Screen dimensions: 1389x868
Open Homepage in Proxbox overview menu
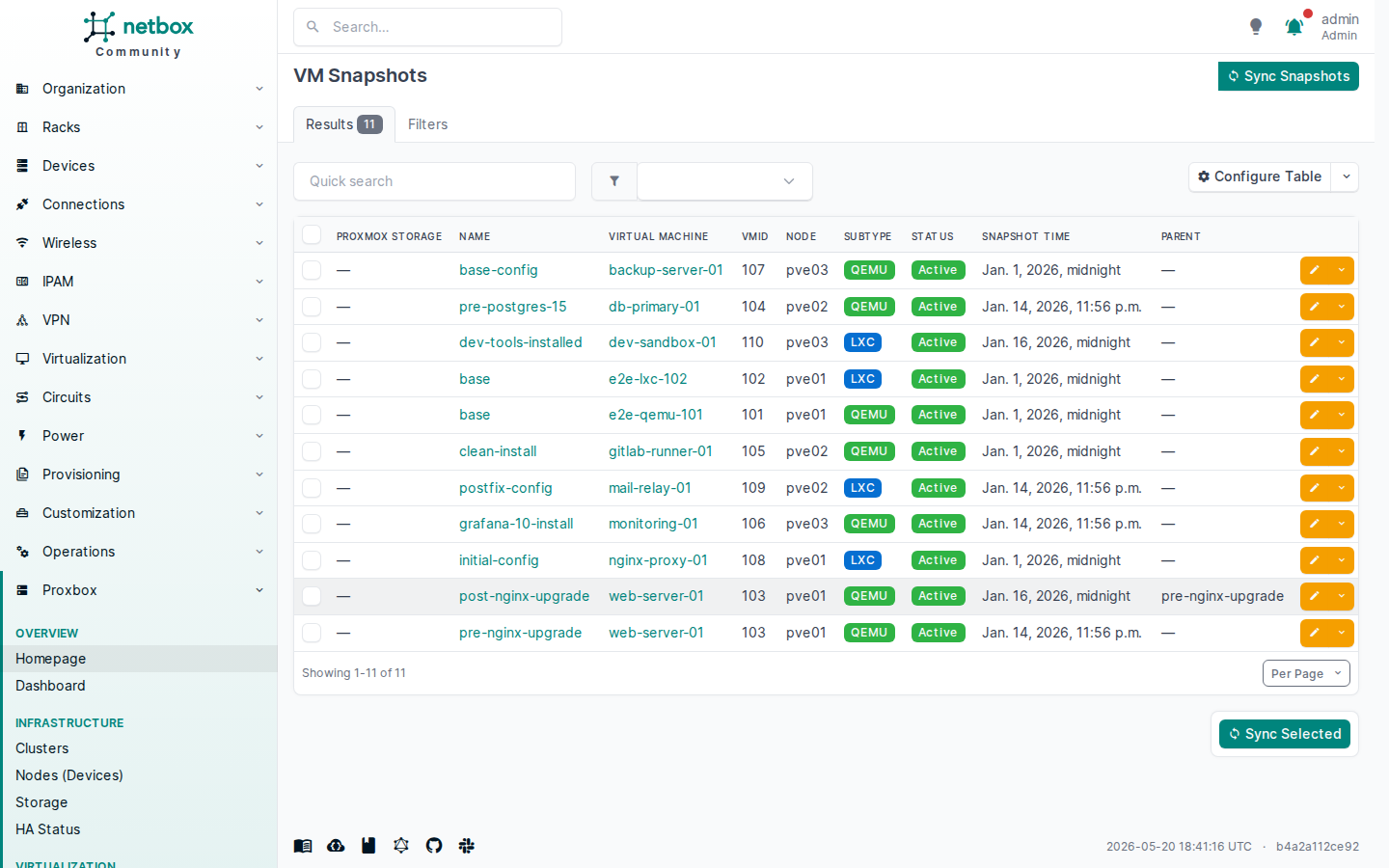pos(139,659)
